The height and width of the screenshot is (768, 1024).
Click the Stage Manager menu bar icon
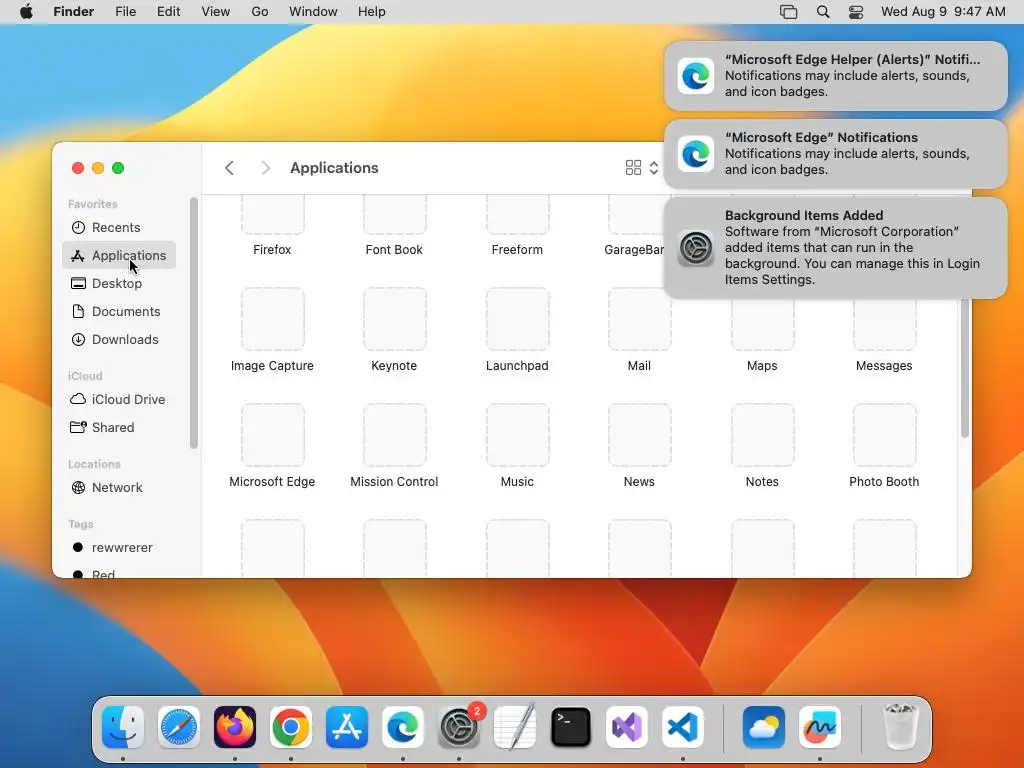point(789,12)
